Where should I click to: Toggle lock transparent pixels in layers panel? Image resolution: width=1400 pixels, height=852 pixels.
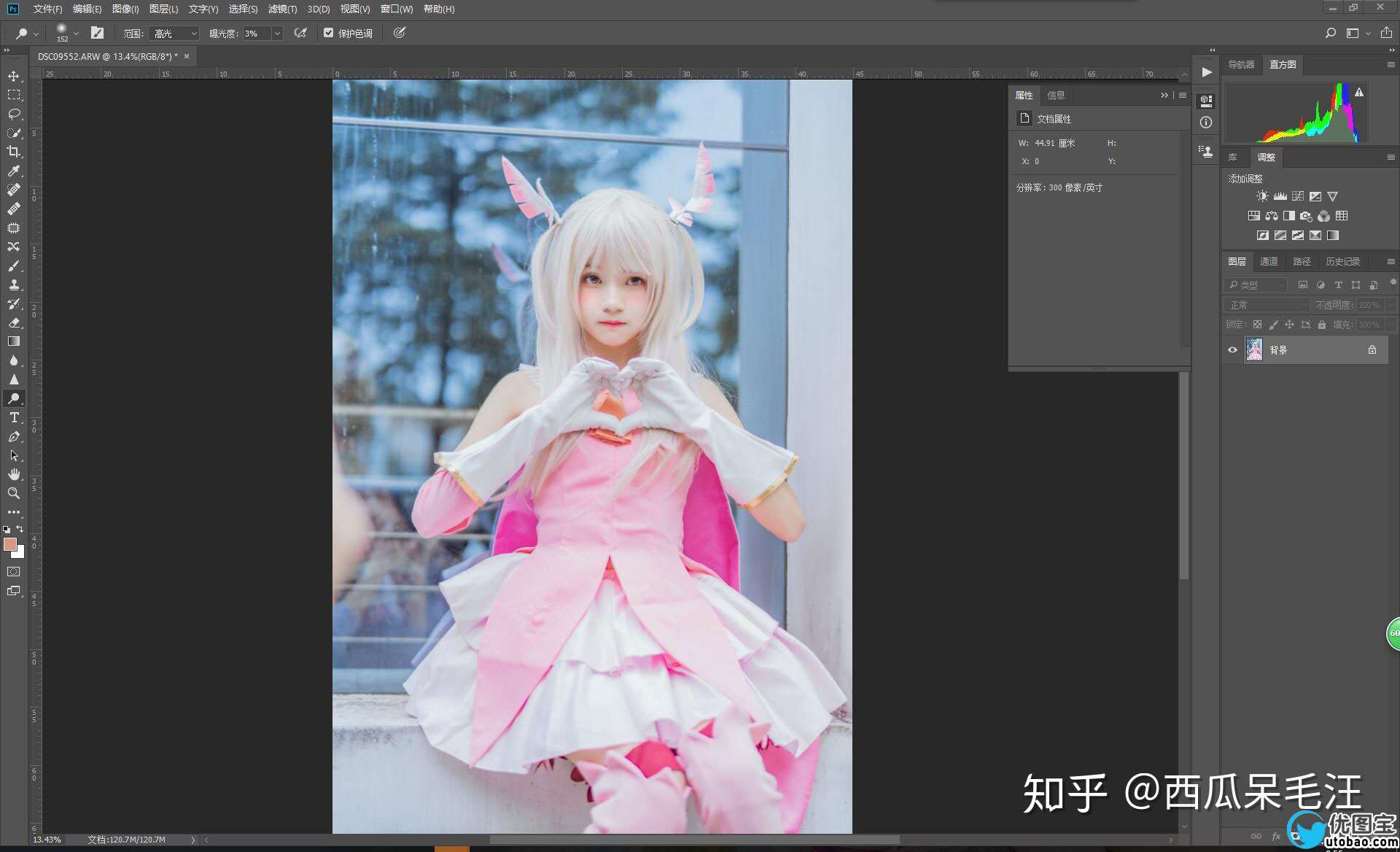pos(1257,325)
